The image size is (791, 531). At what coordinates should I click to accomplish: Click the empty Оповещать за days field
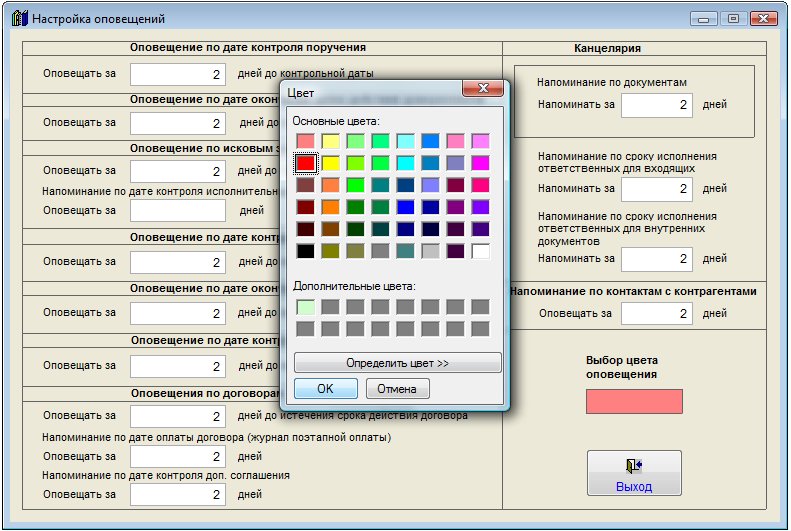click(178, 211)
